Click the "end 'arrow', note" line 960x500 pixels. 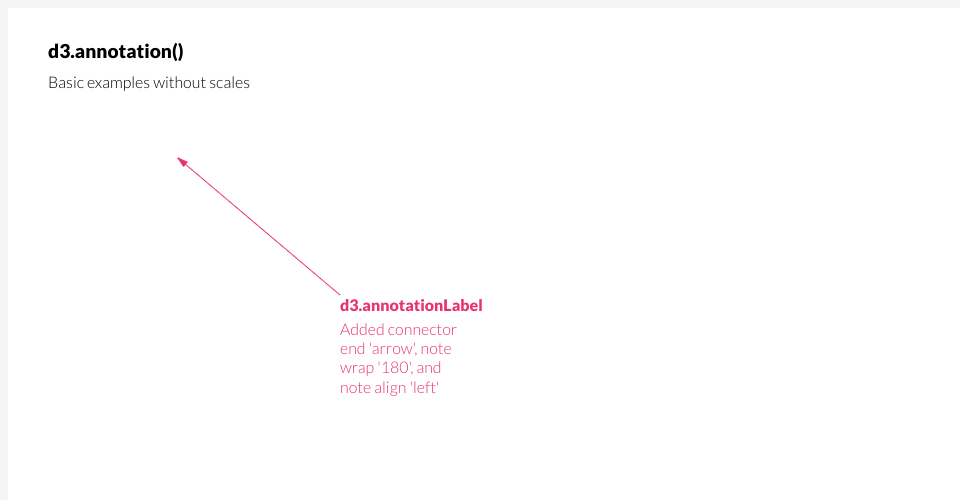pos(396,349)
